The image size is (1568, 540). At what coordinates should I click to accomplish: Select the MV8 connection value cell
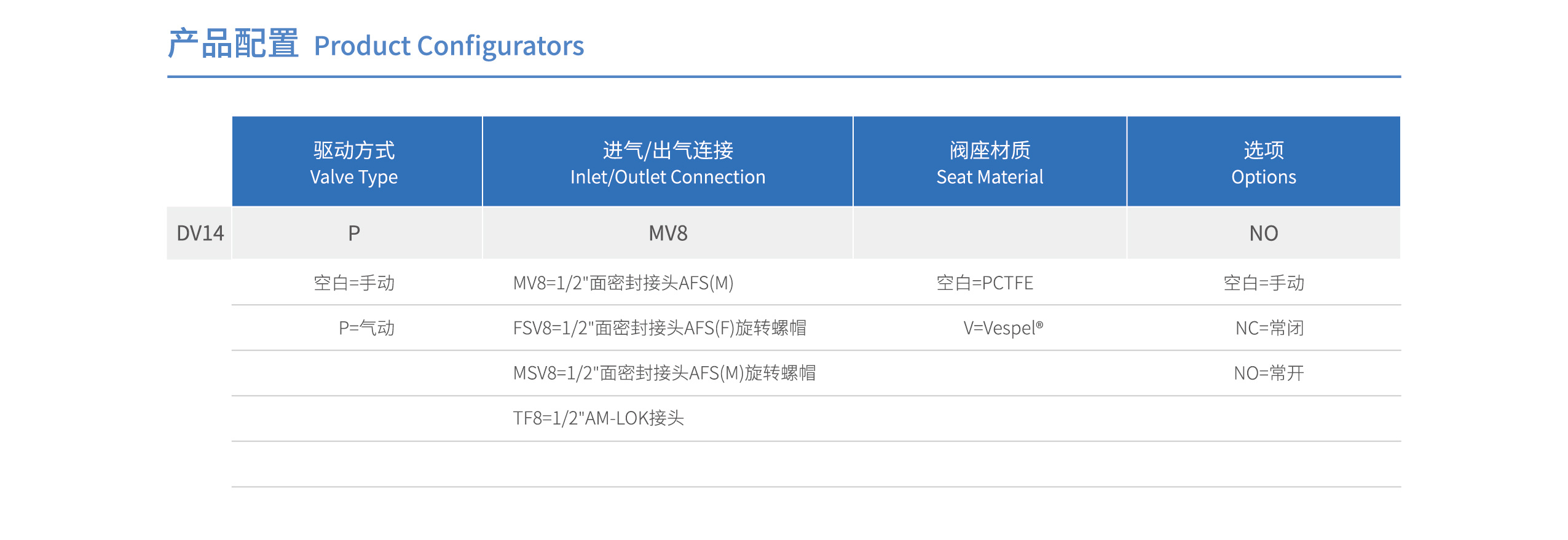668,233
